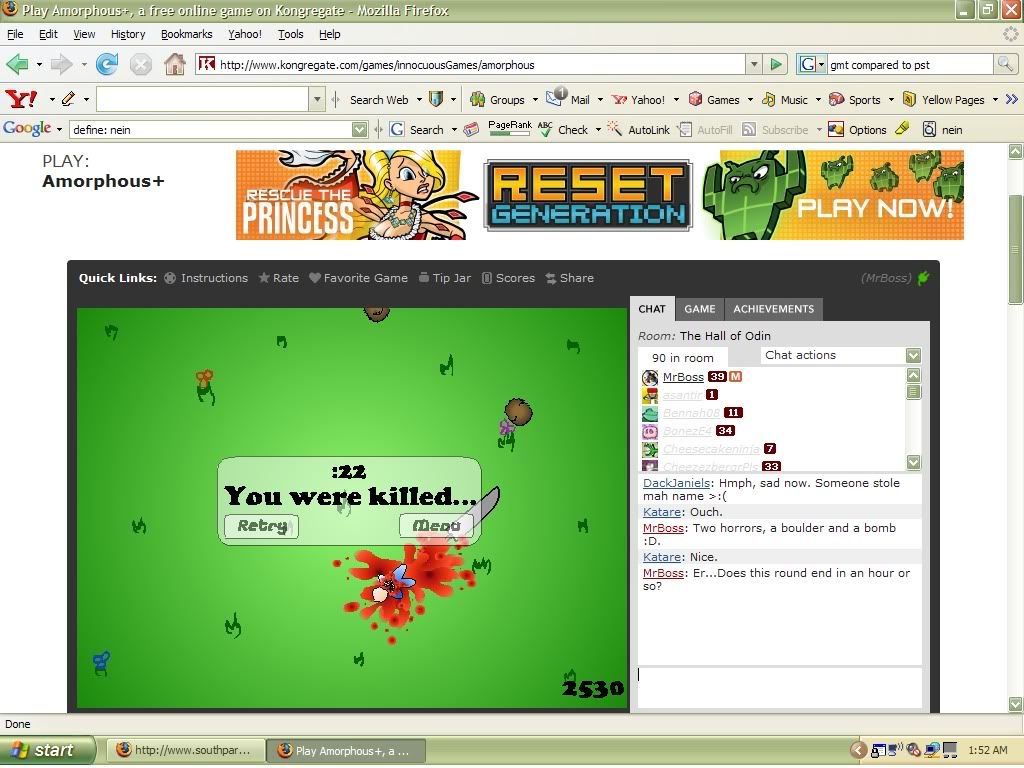Click the AutoLink toolbar button
Screen dimensions: 1024x768
tap(639, 129)
